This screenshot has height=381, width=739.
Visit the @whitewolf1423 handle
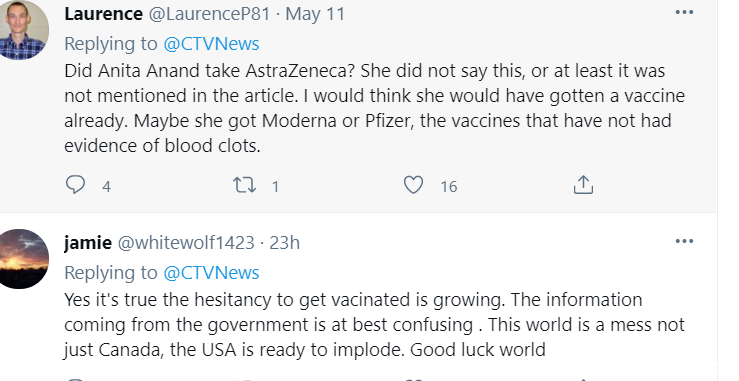(x=186, y=243)
